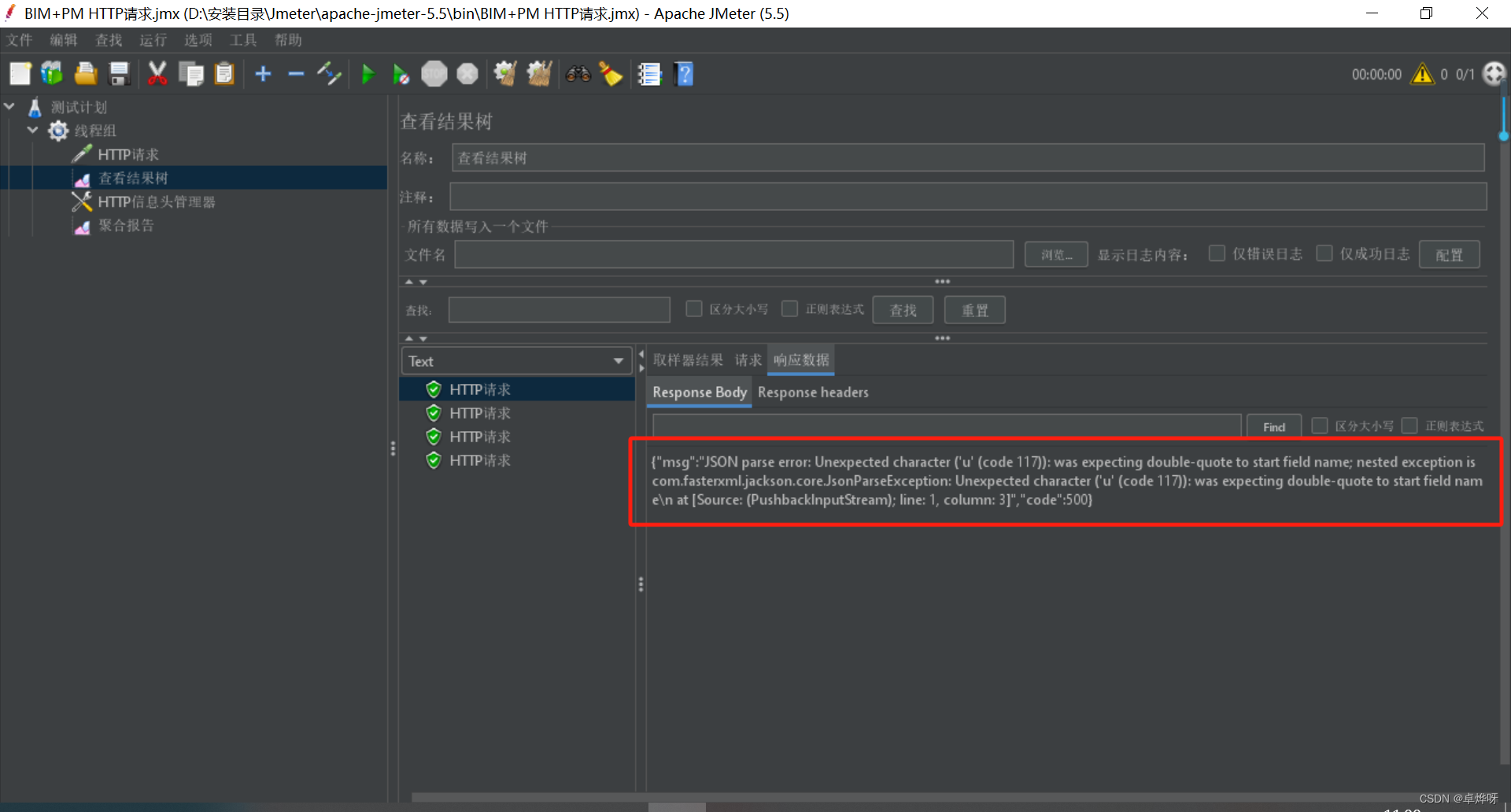
Task: Start test without pauses
Action: (401, 73)
